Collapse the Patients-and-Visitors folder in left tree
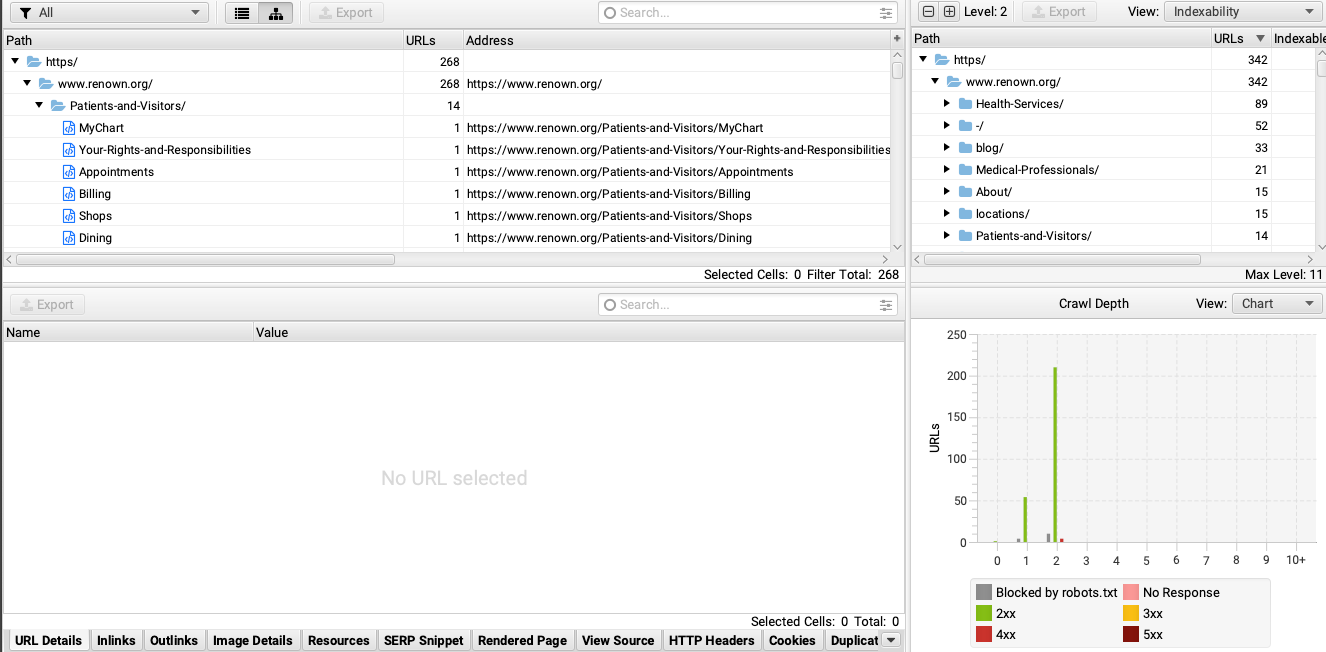 click(x=40, y=106)
